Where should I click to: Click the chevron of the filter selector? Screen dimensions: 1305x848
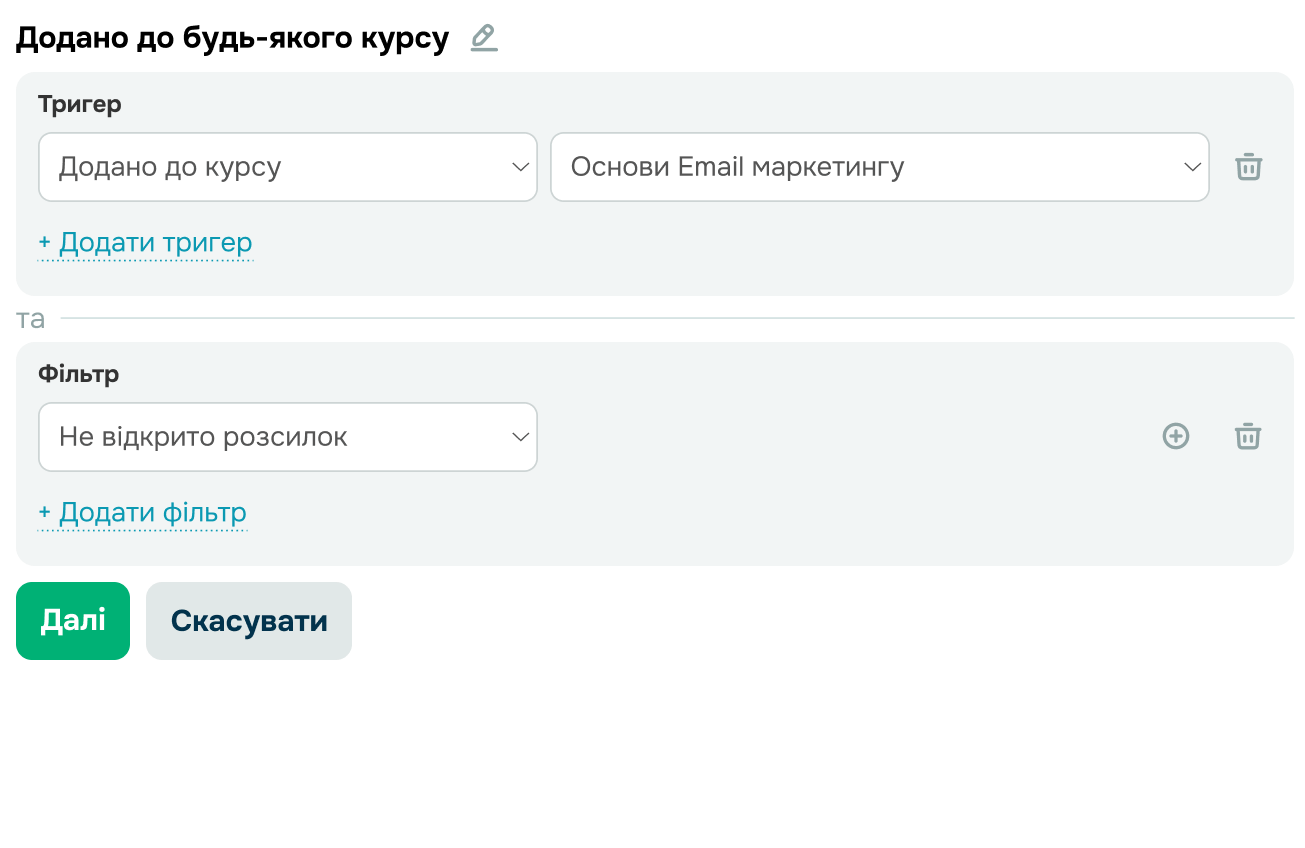520,437
